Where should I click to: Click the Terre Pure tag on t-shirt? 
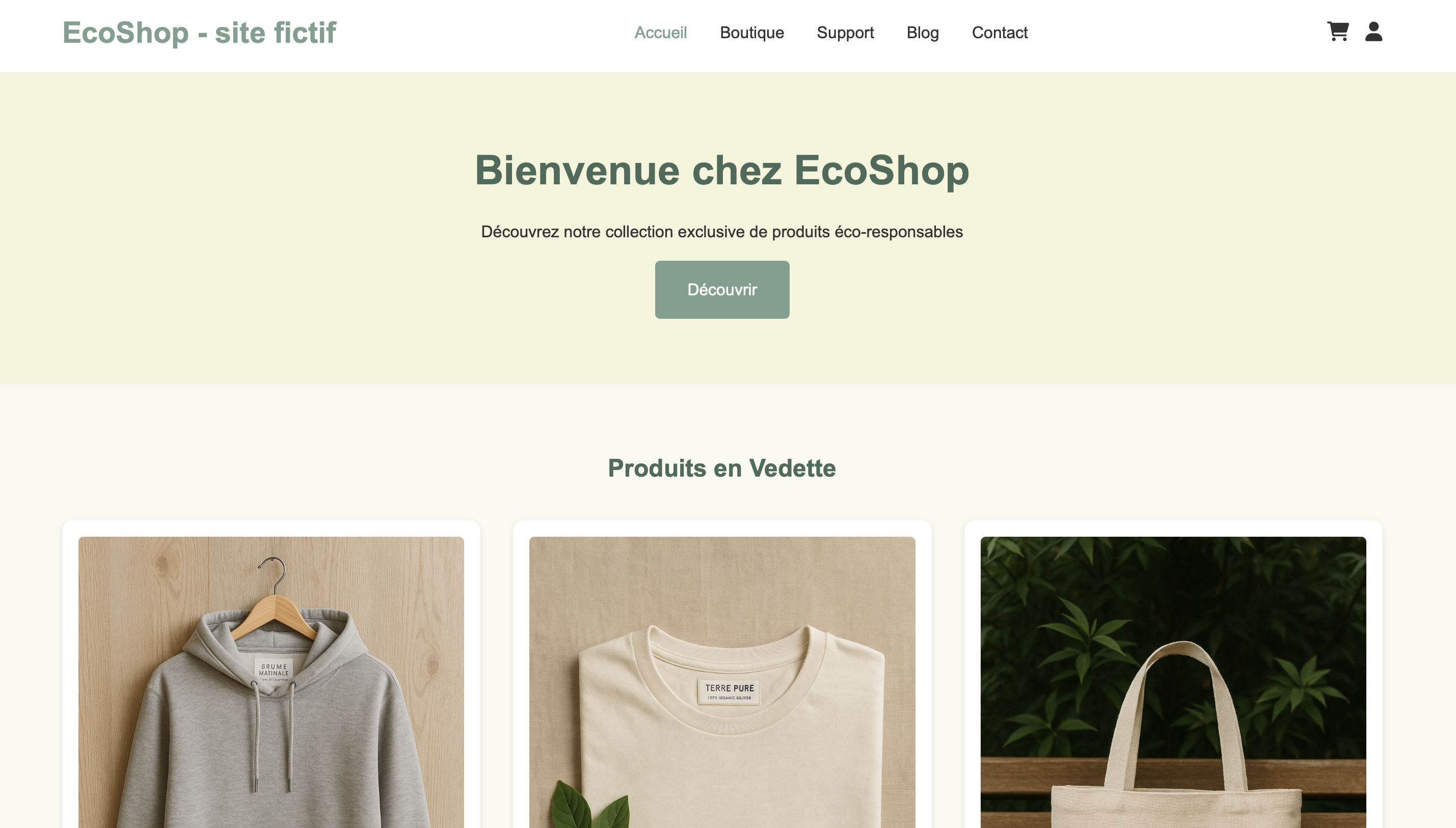pyautogui.click(x=729, y=692)
